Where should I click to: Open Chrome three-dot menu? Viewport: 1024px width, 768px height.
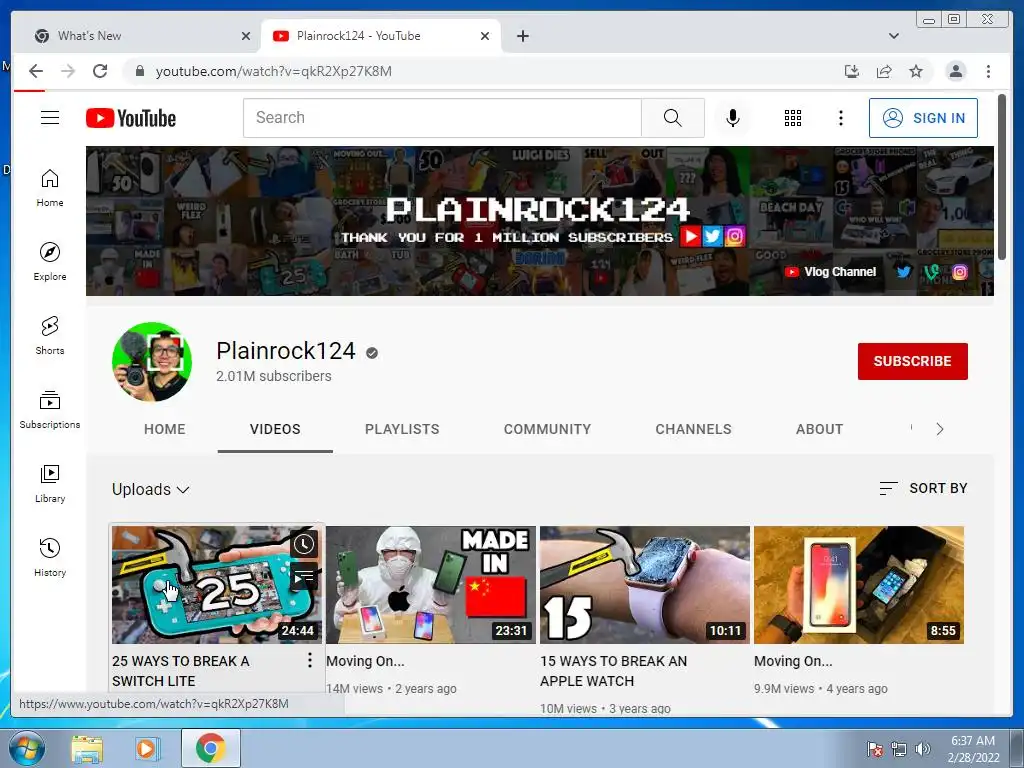tap(988, 71)
